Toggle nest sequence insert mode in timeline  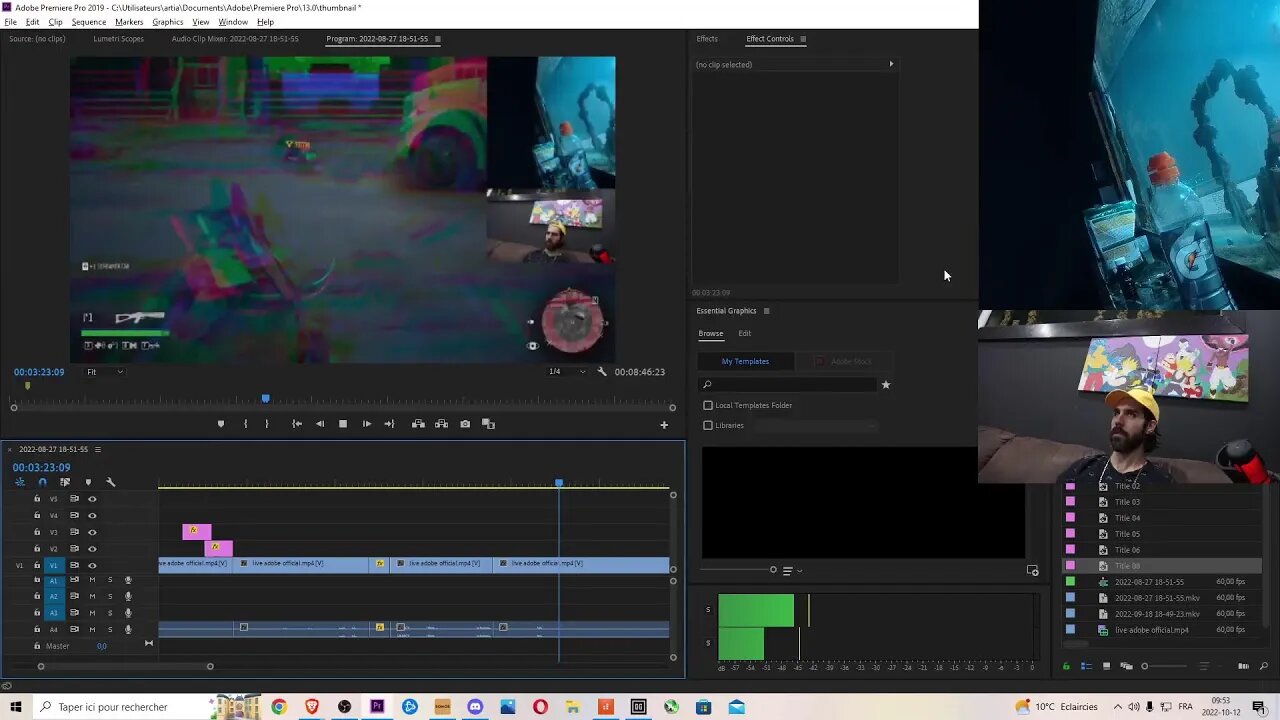click(20, 482)
